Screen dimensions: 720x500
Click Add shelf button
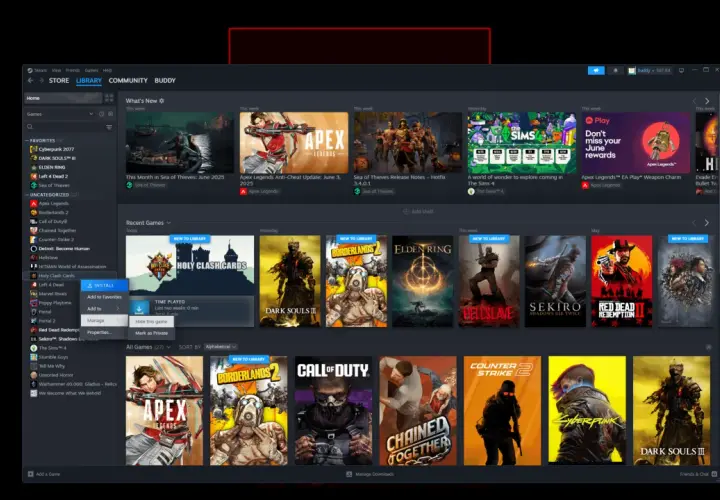coord(418,212)
